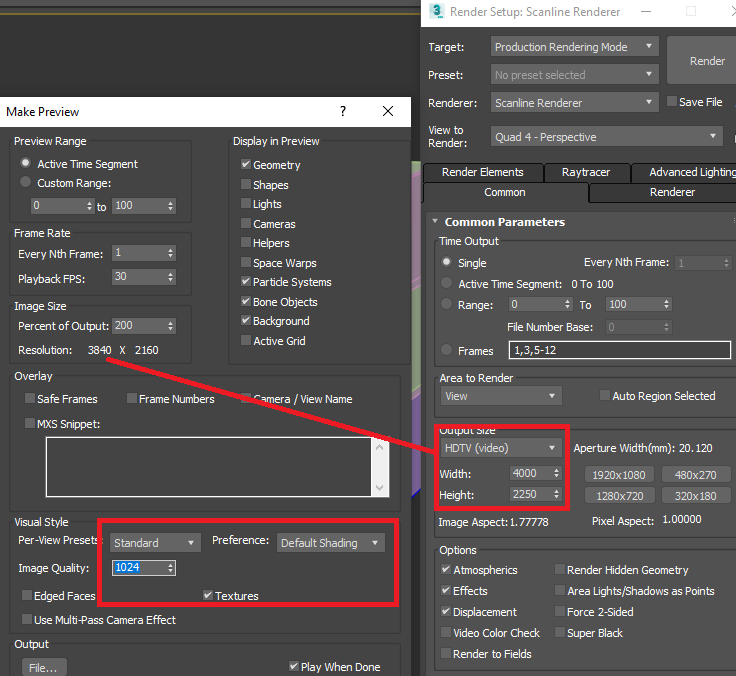The height and width of the screenshot is (676, 736).
Task: Click the Make Preview Every Nth Frame spinner
Action: (x=170, y=253)
